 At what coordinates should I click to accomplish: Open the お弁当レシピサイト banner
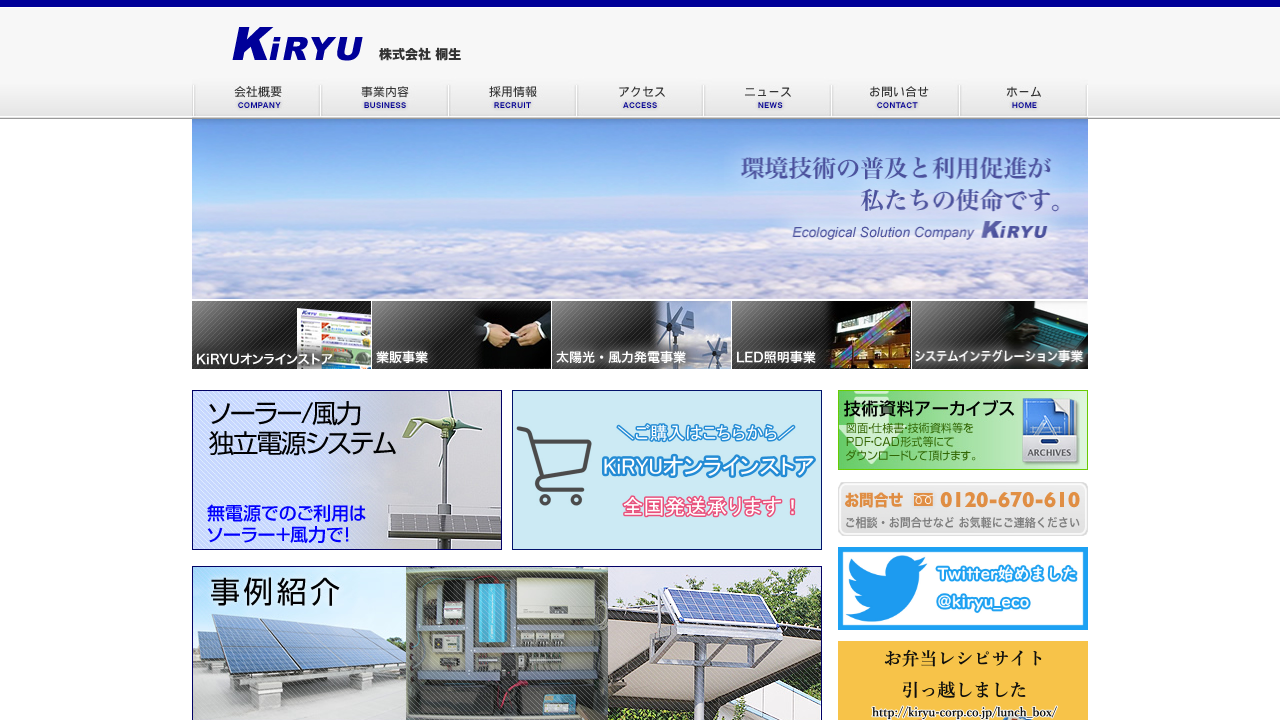962,682
